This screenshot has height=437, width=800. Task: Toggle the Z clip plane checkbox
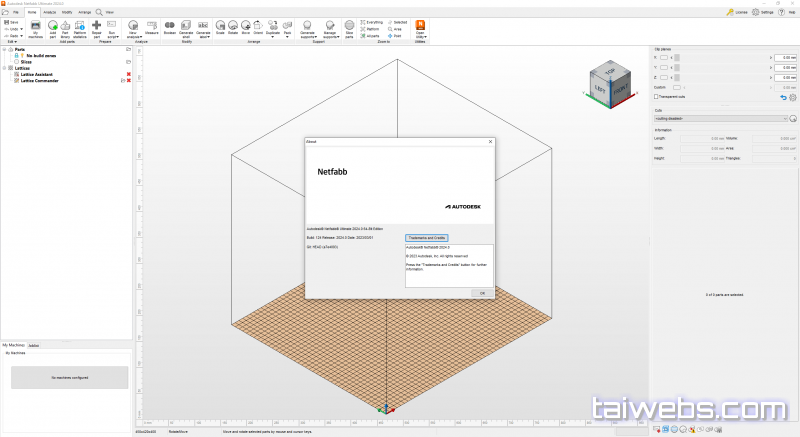coord(663,77)
